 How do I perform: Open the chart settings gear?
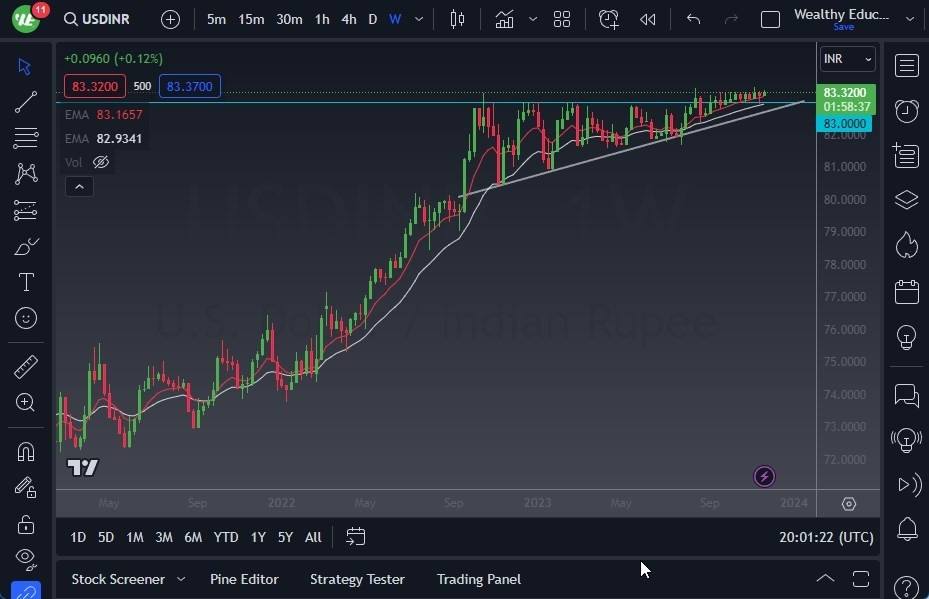click(849, 504)
